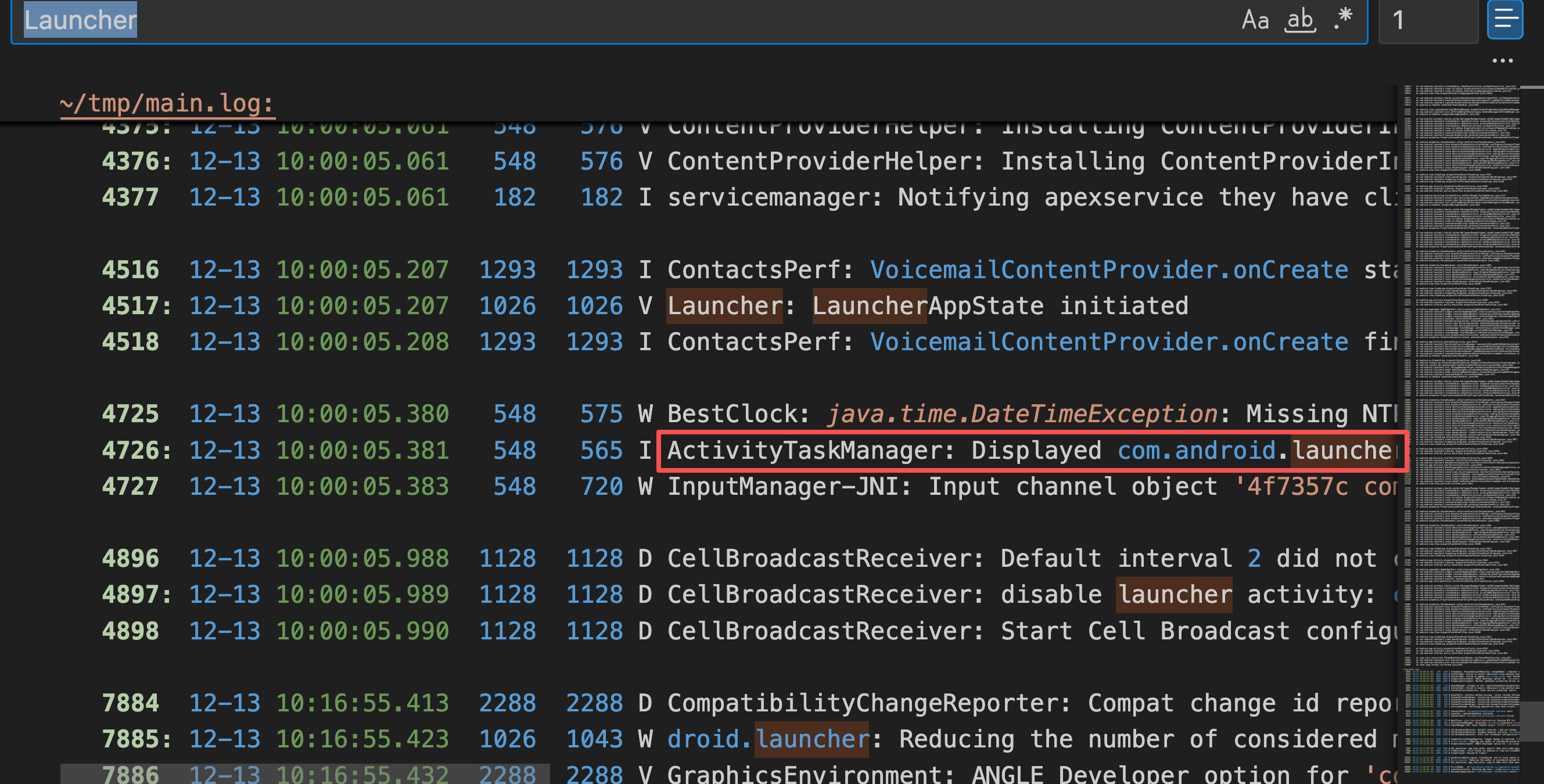Select the highlighted 'launcher' in line 4897
This screenshot has width=1544, height=784.
(x=1173, y=595)
